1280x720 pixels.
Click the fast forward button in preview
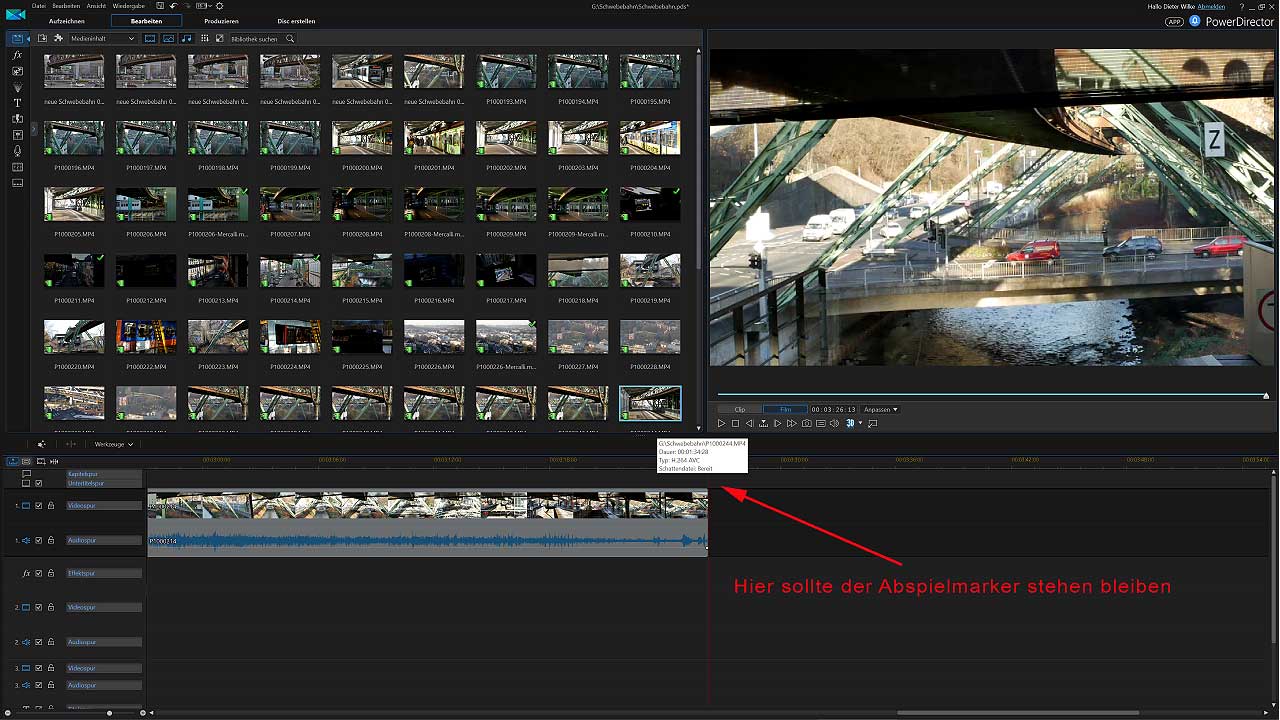(792, 424)
